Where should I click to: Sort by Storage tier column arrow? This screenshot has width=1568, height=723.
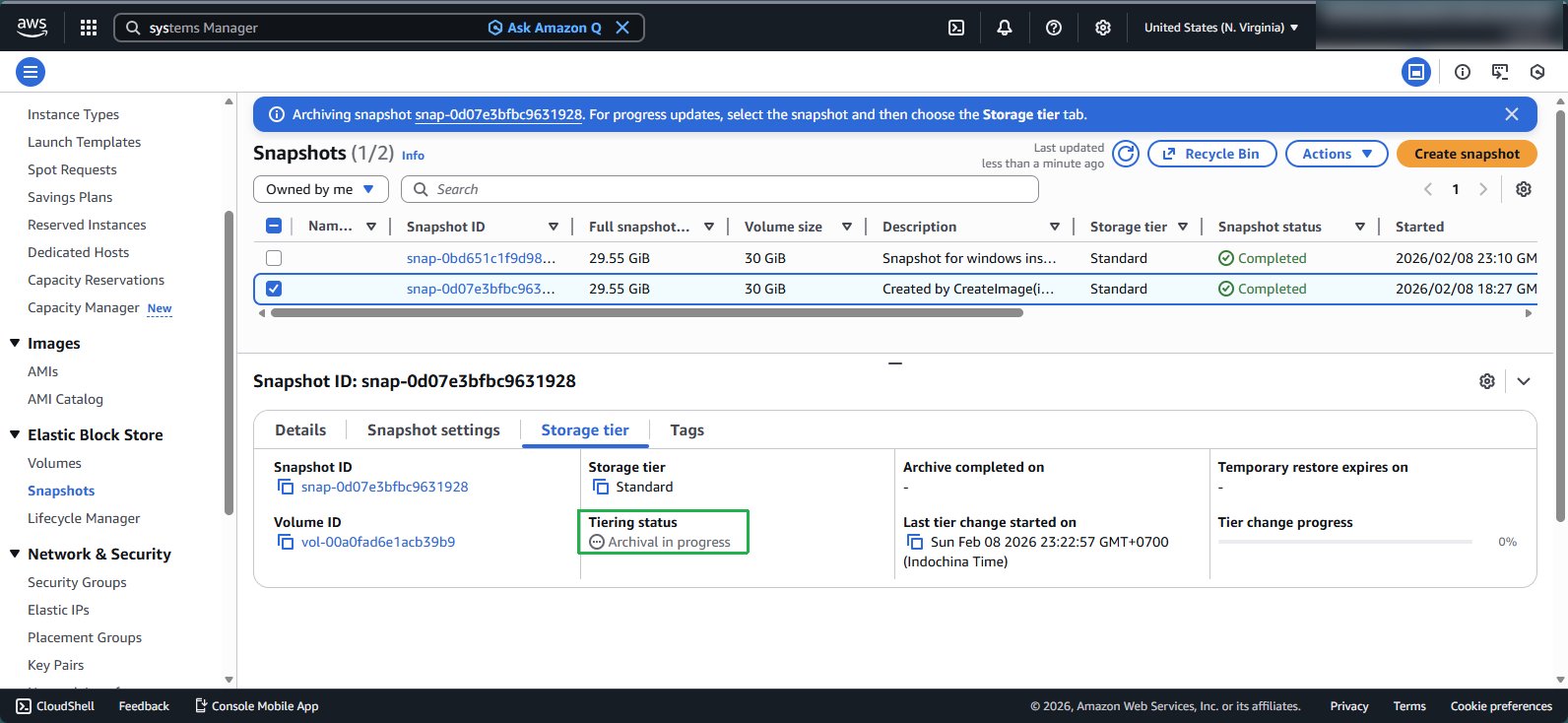pyautogui.click(x=1183, y=227)
